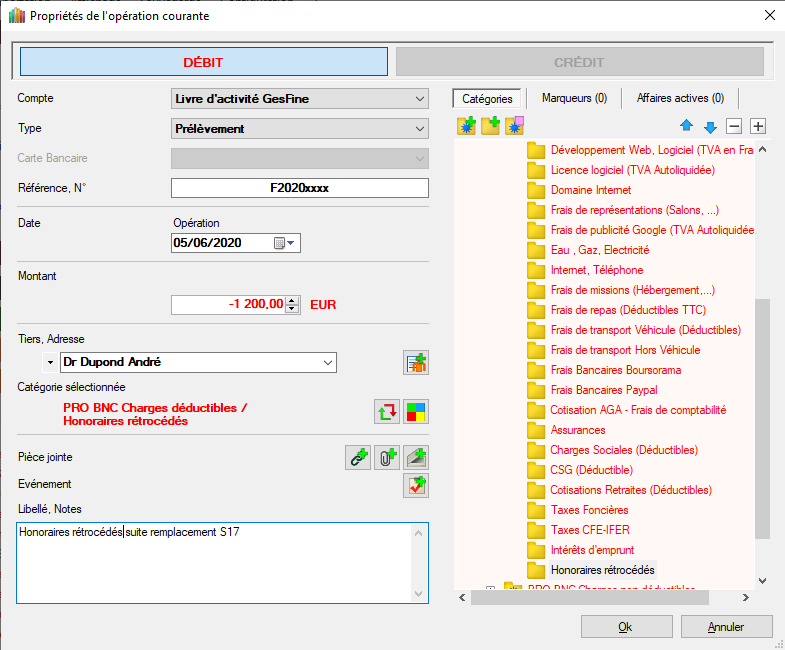The width and height of the screenshot is (785, 650).
Task: Click the blue up arrow above category tree
Action: (x=686, y=126)
